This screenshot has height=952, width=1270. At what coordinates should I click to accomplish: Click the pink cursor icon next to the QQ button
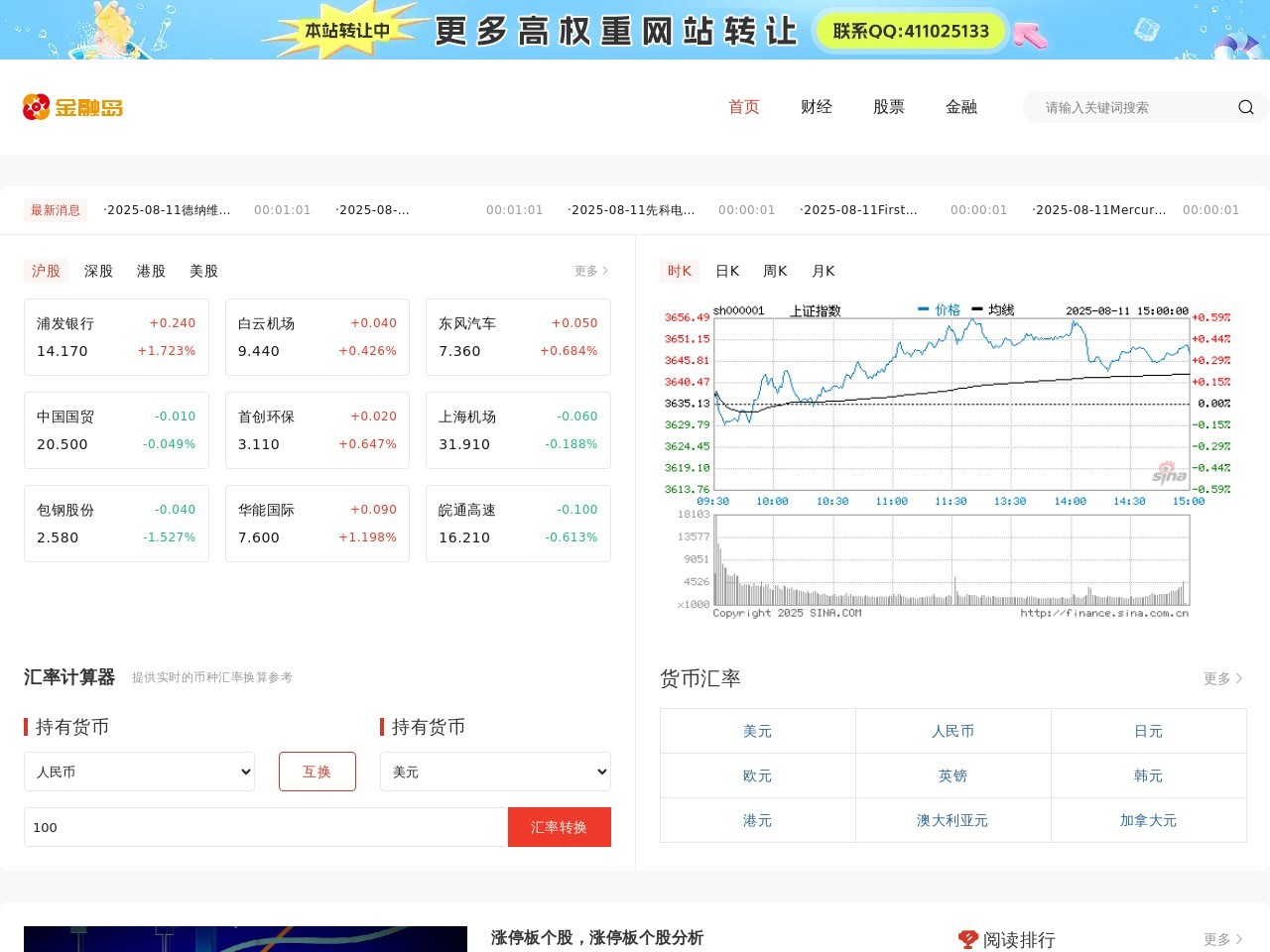point(1031,35)
